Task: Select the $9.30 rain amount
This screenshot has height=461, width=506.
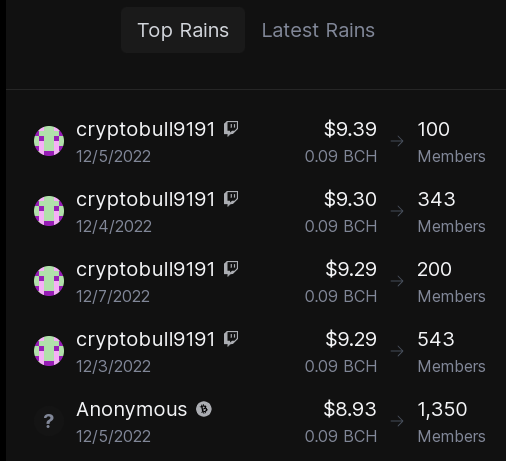Action: (x=350, y=199)
